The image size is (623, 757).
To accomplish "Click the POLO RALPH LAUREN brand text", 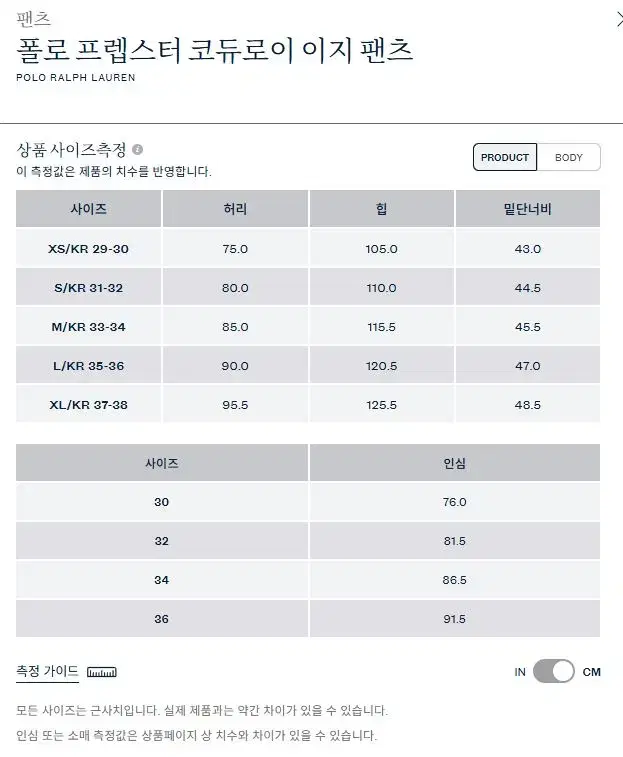I will point(76,77).
